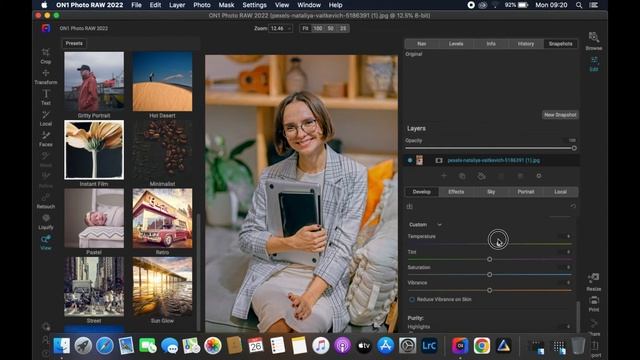
Task: Select the Faces tool
Action: pyautogui.click(x=46, y=139)
